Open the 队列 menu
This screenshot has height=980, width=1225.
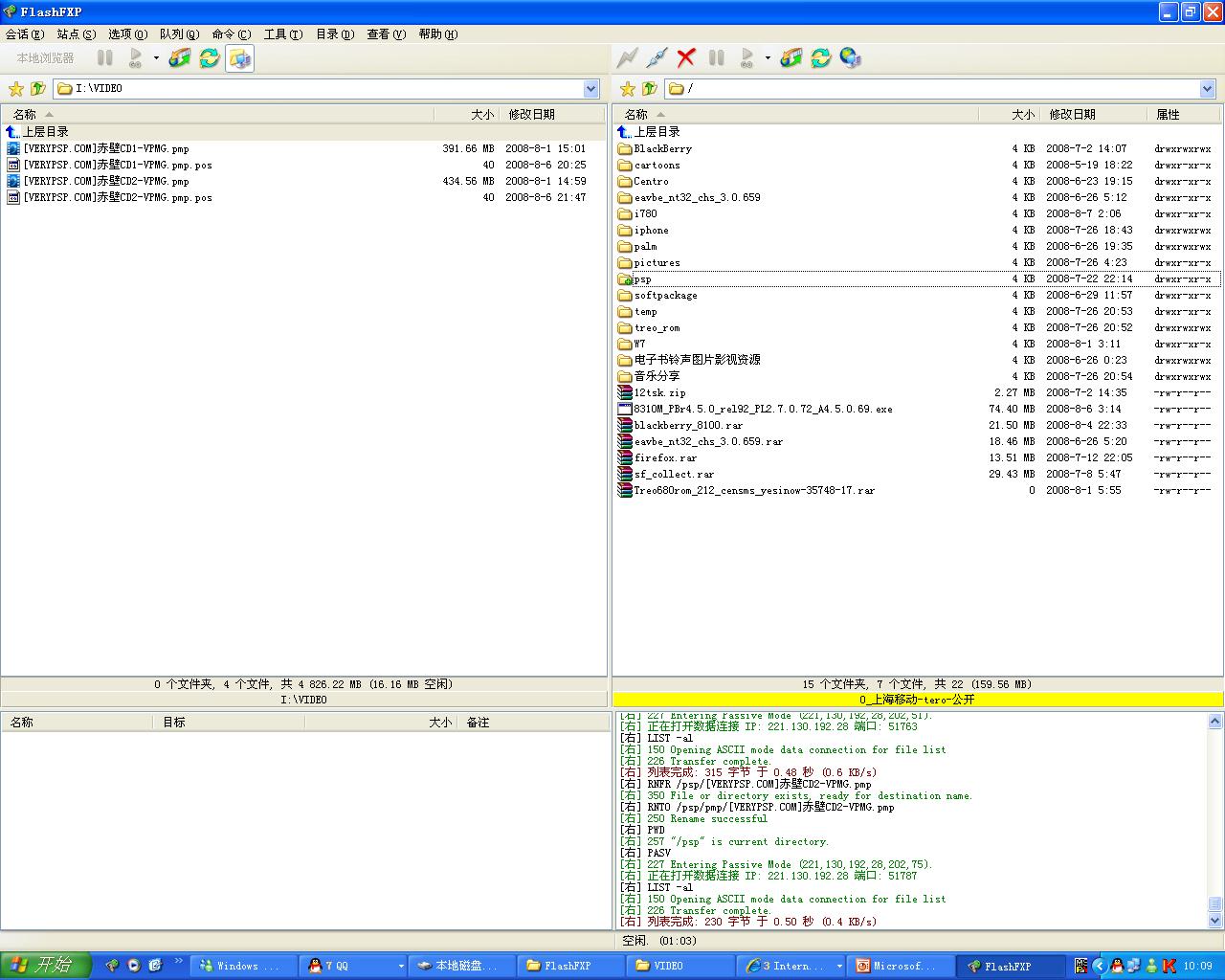[180, 33]
